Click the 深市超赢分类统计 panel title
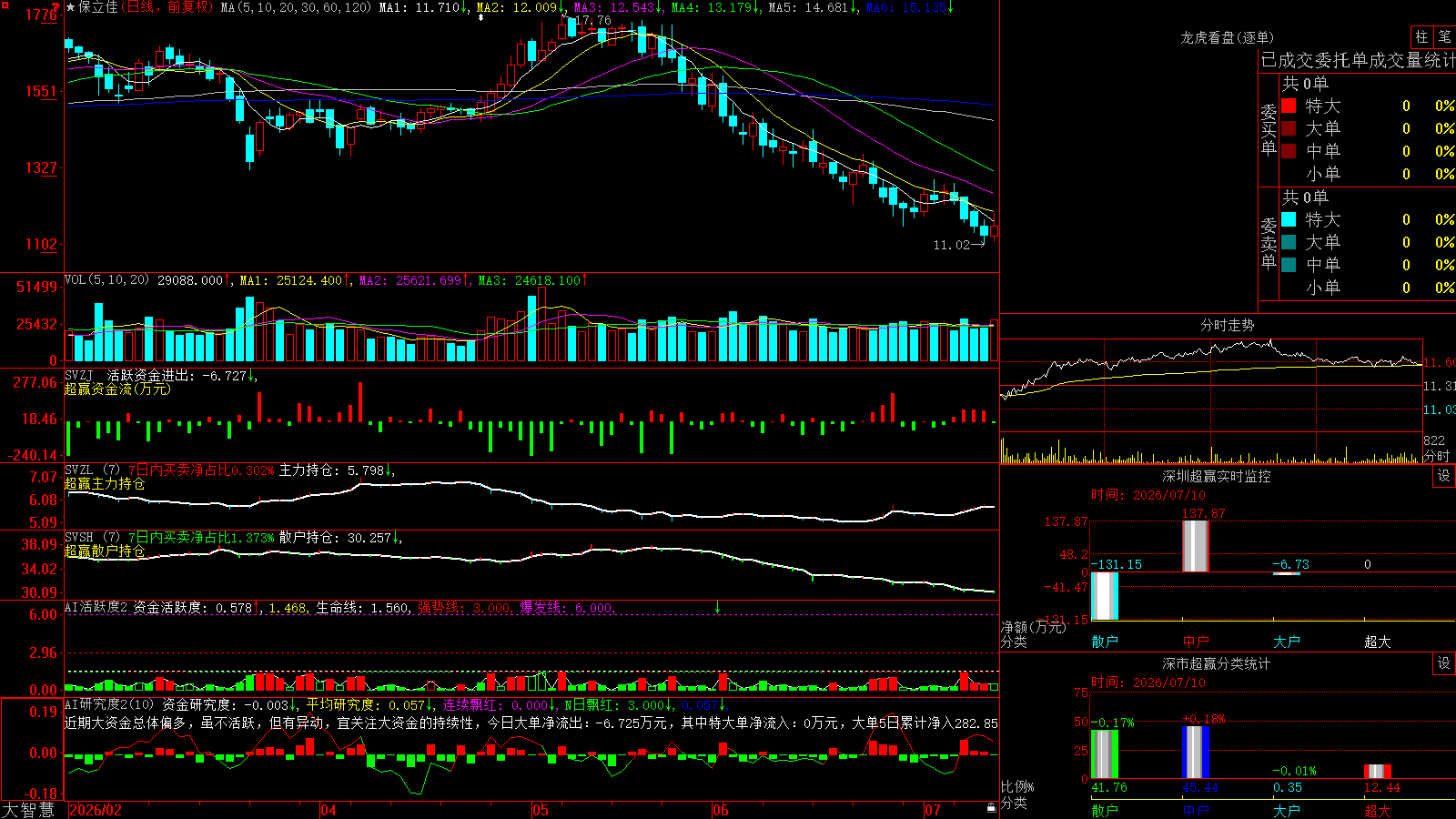This screenshot has width=1456, height=819. 1217,663
